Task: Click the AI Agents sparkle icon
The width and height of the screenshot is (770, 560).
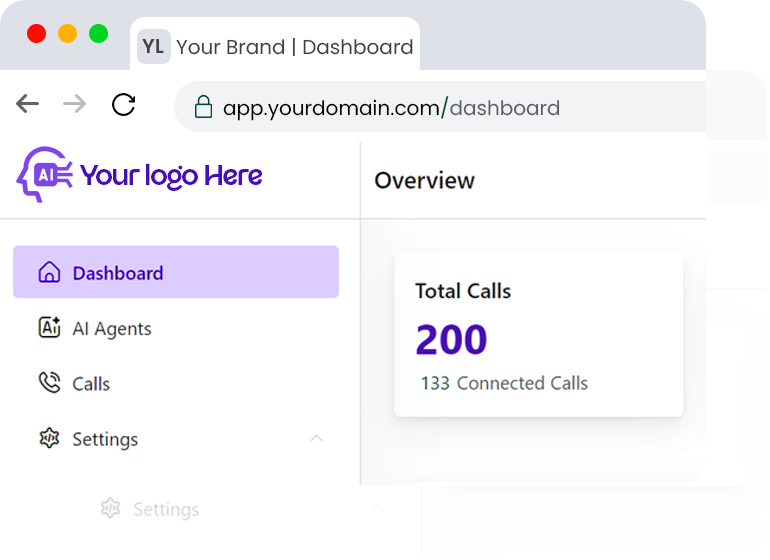Action: coord(48,328)
